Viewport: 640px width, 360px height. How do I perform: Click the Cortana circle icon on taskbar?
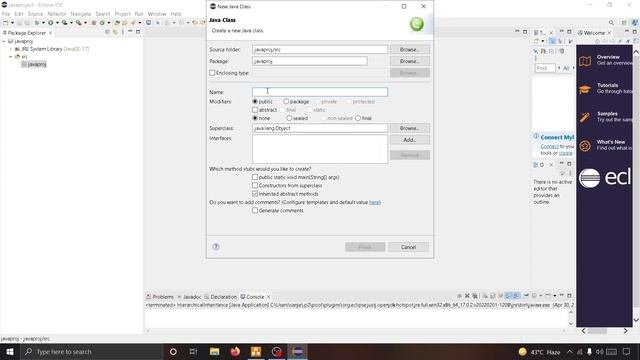click(173, 351)
